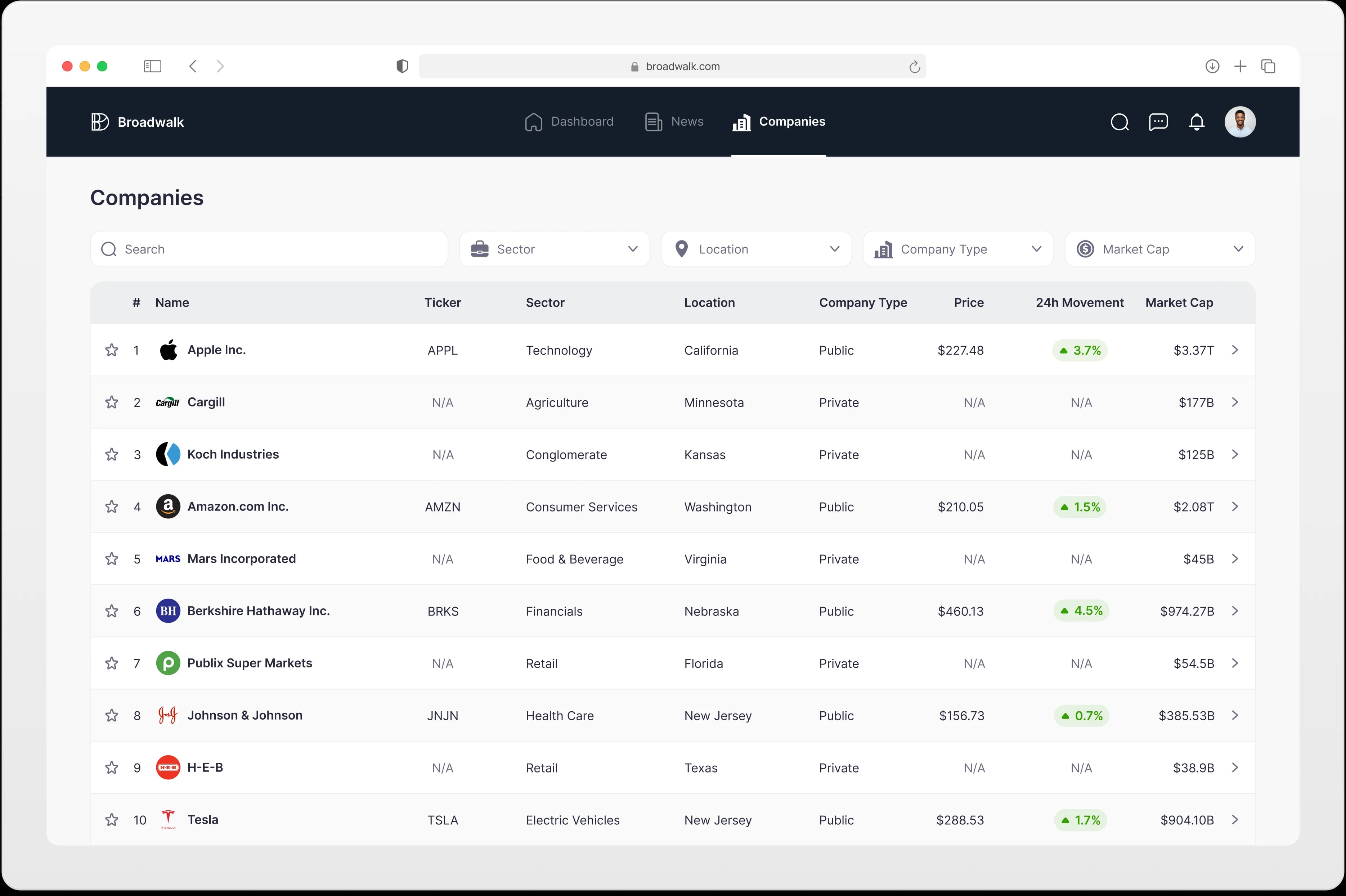Image resolution: width=1346 pixels, height=896 pixels.
Task: Open the Johnson & Johnson name
Action: [244, 715]
